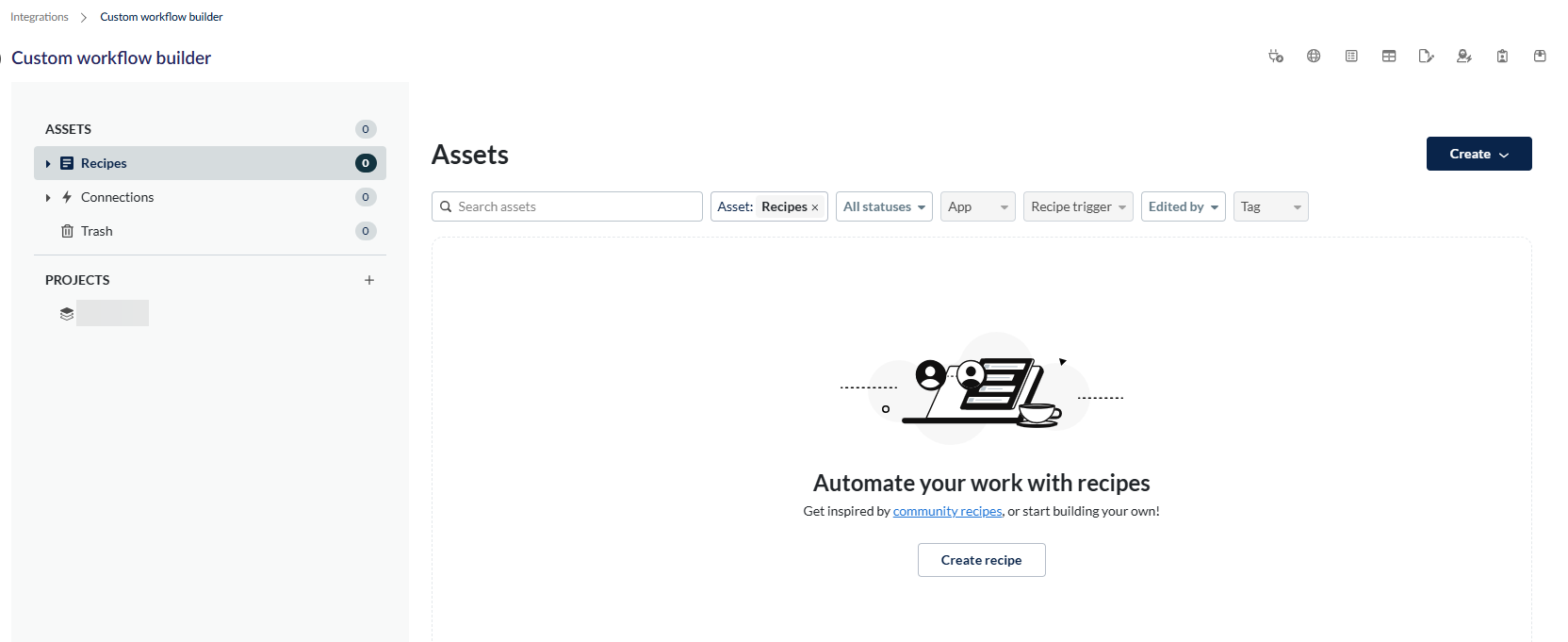Viewport: 1568px width, 642px height.
Task: Click the plug connector icon in header
Action: tap(1276, 57)
